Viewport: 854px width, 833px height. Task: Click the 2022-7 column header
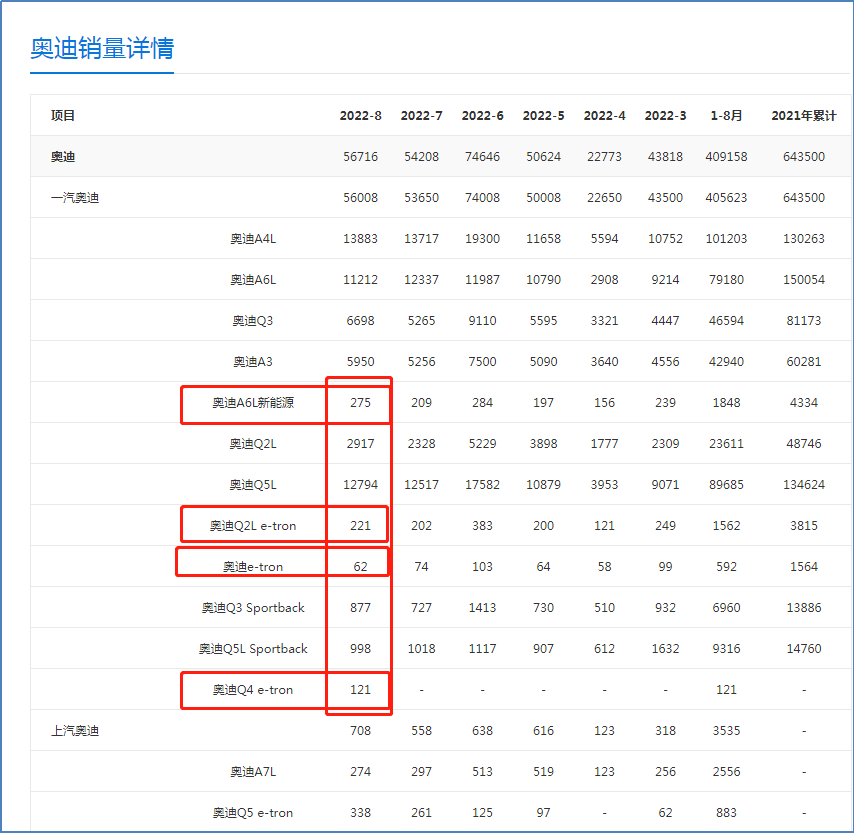(422, 115)
